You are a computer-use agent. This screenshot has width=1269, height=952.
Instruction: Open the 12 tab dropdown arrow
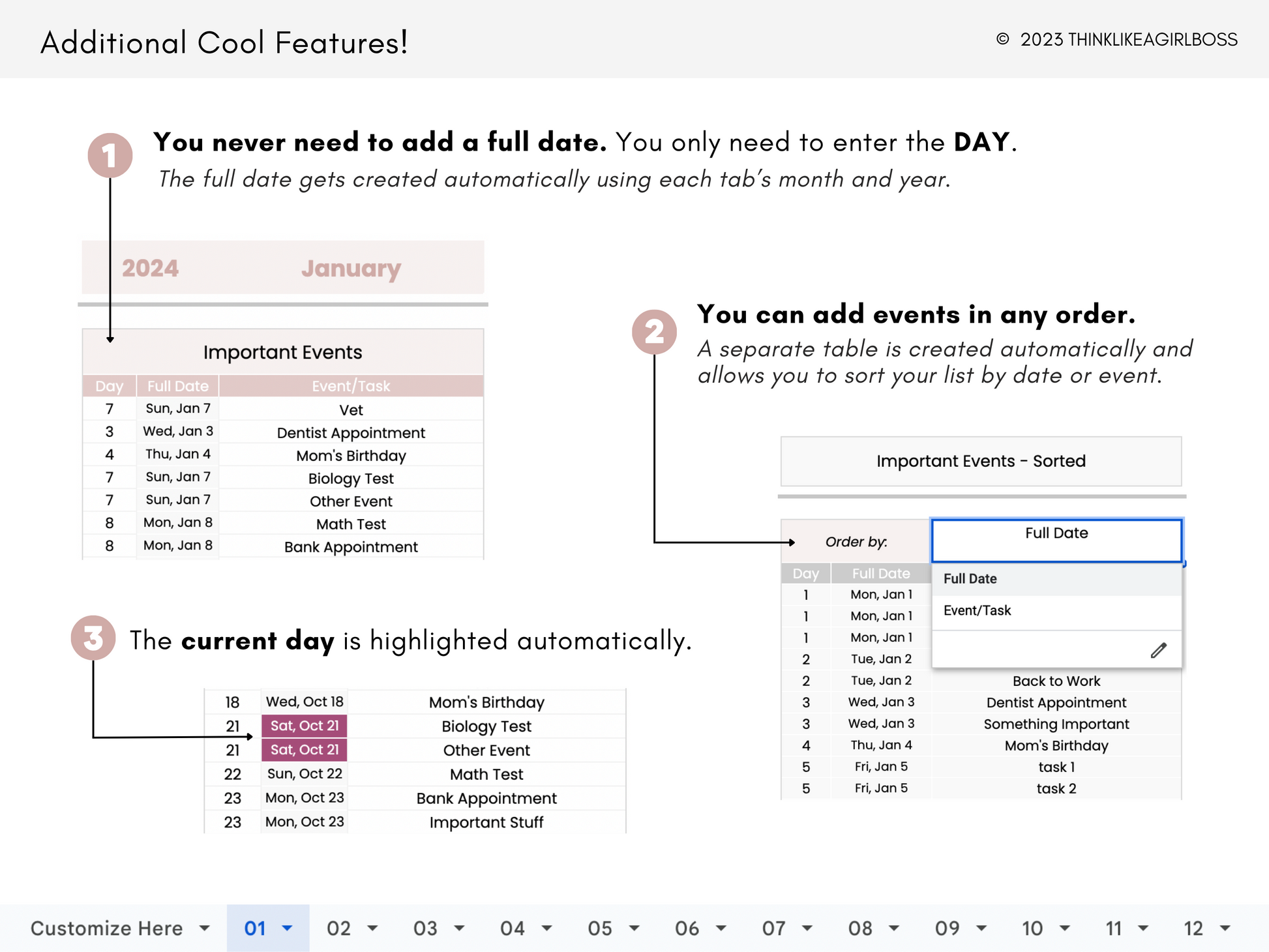tap(1225, 928)
